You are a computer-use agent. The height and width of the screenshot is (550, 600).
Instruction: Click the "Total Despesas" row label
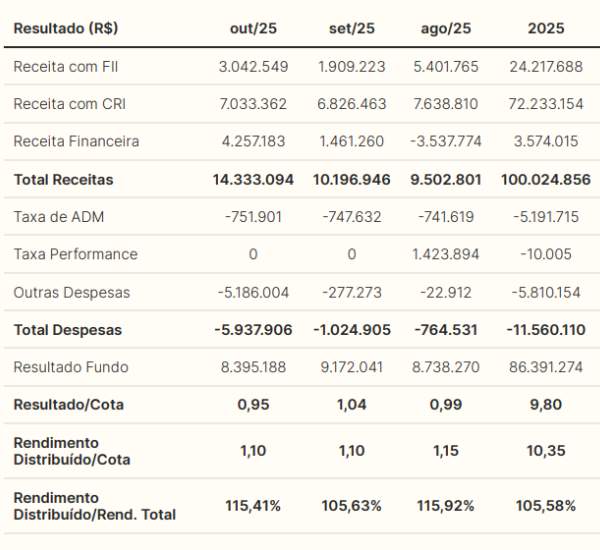pos(68,329)
